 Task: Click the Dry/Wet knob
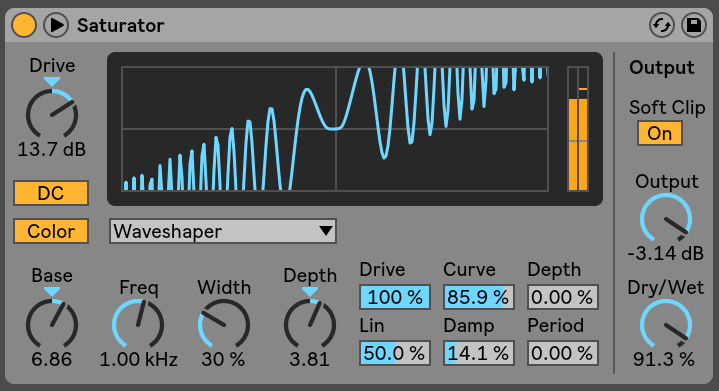(x=666, y=324)
